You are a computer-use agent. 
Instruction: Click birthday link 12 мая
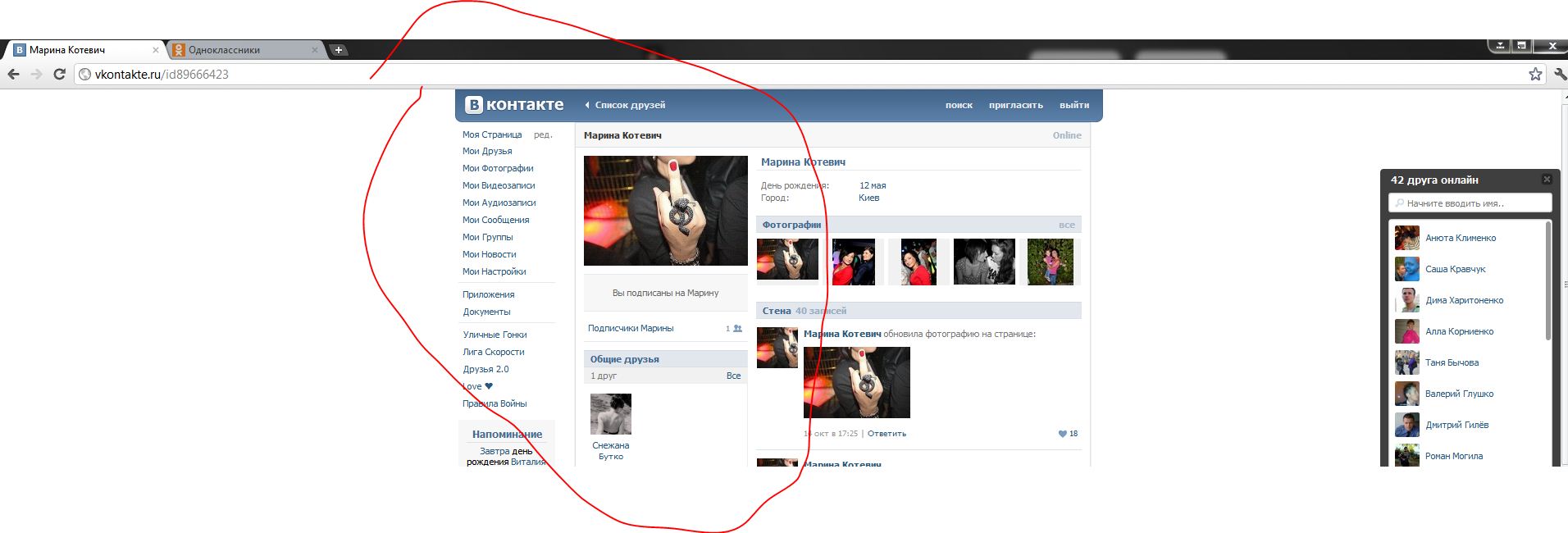[x=873, y=185]
